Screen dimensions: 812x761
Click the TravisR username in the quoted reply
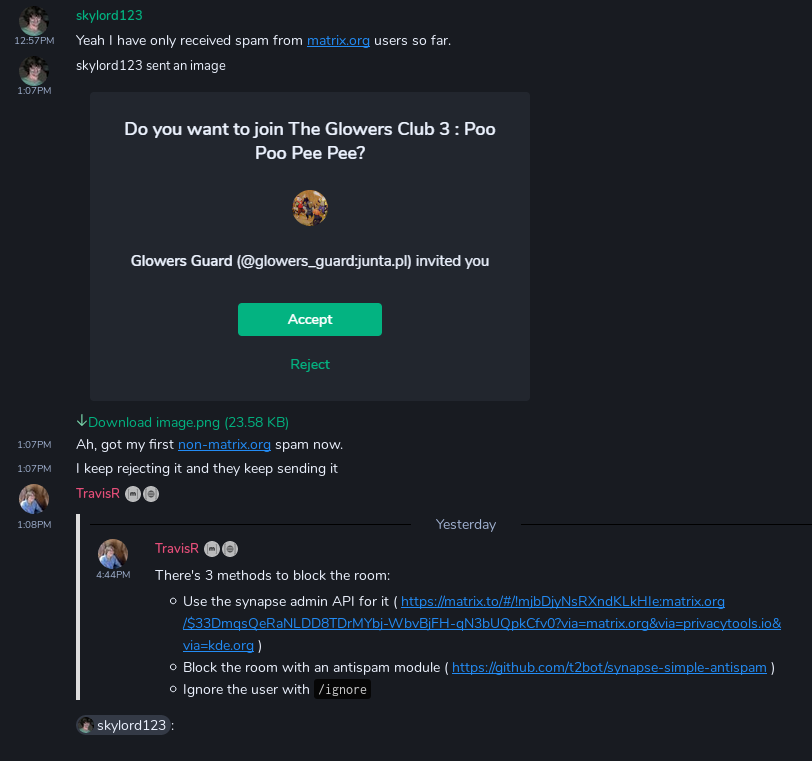[176, 549]
